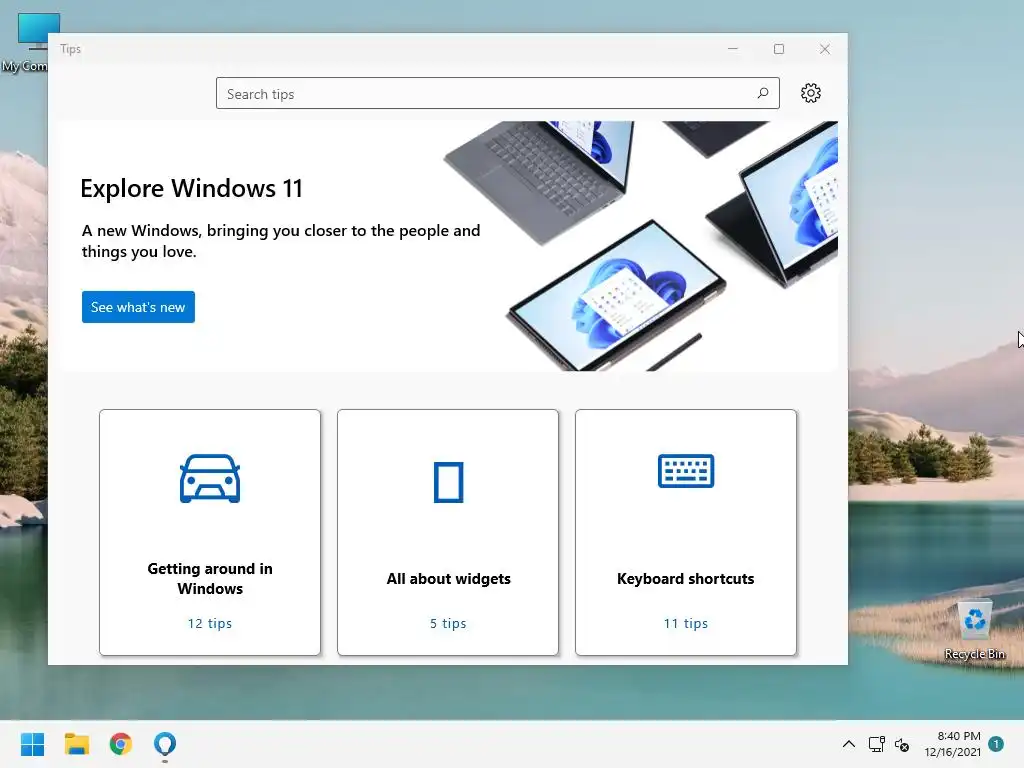Open the Tips settings gear
This screenshot has width=1024, height=768.
810,93
